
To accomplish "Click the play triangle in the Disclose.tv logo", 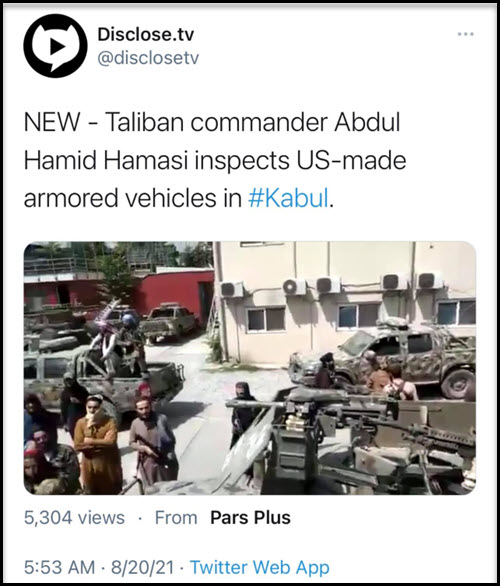I will point(56,47).
